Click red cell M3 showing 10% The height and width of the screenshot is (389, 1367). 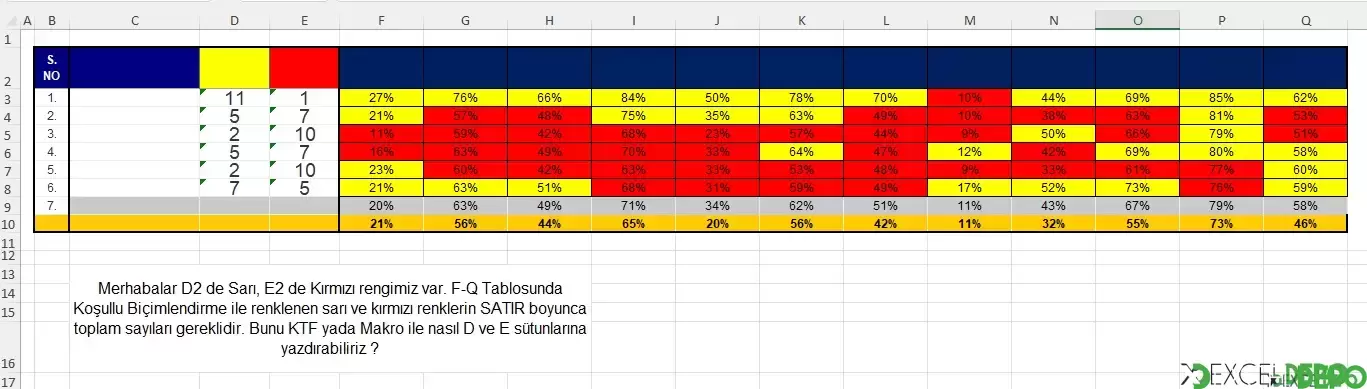(969, 98)
